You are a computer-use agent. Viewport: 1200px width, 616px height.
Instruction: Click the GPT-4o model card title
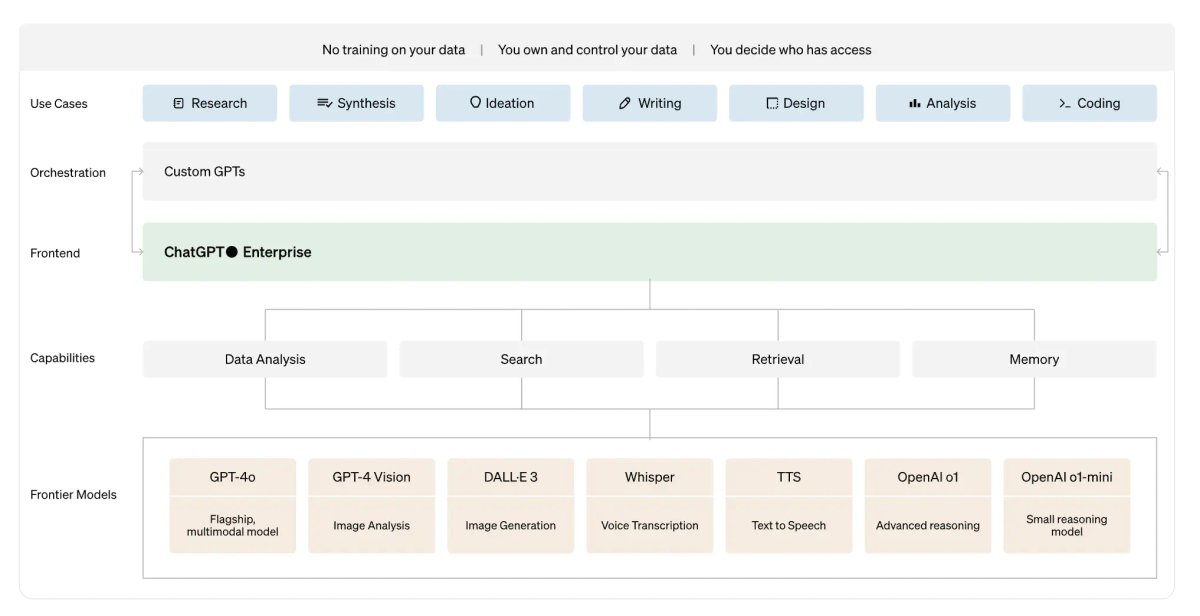pyautogui.click(x=233, y=477)
